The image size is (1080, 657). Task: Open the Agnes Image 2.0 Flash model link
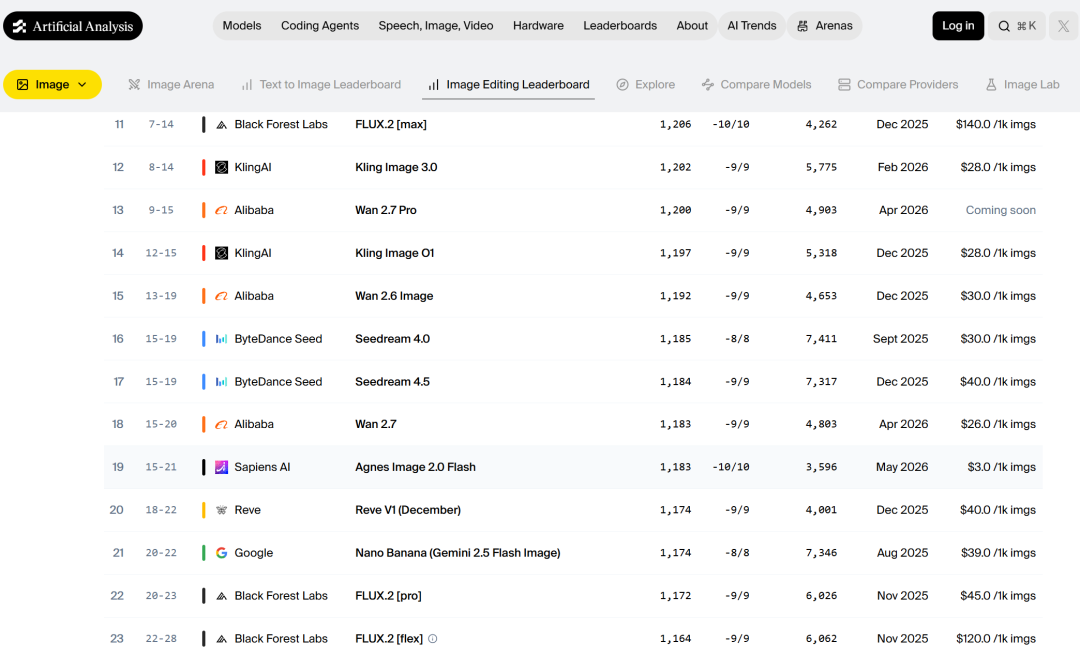[x=415, y=467]
